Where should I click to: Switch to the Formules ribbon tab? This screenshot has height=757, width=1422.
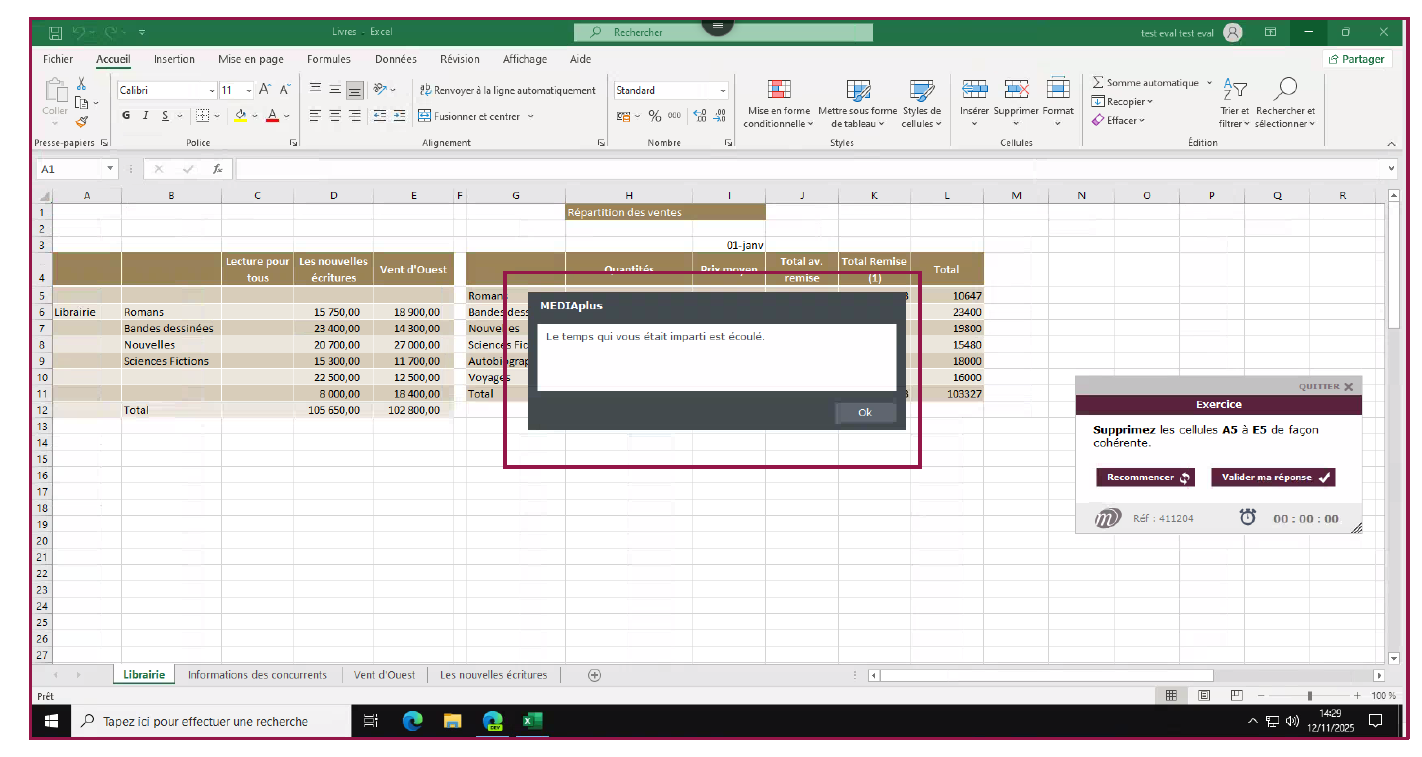(x=329, y=59)
